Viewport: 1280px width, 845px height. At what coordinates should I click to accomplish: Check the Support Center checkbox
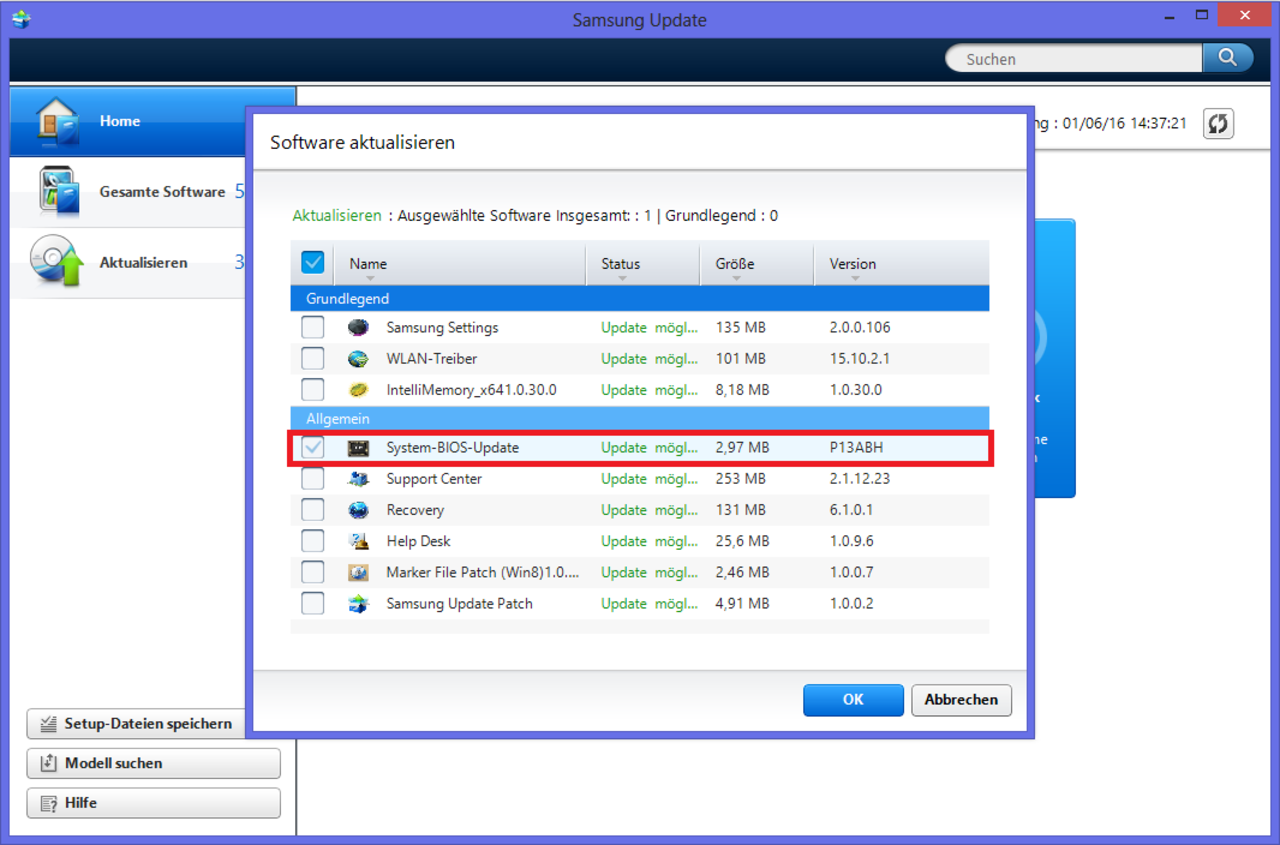coord(313,479)
